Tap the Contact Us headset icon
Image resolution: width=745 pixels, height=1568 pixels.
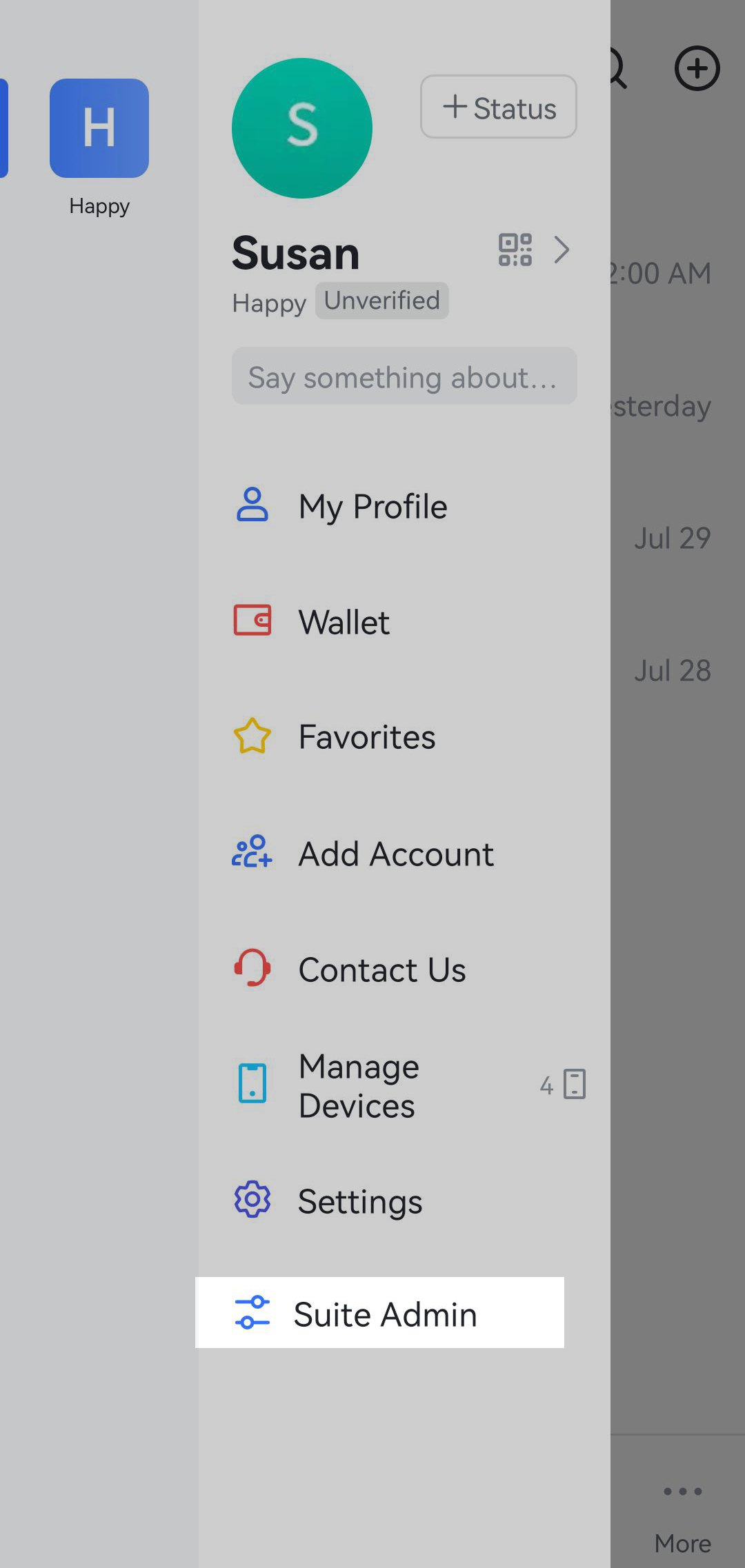252,967
